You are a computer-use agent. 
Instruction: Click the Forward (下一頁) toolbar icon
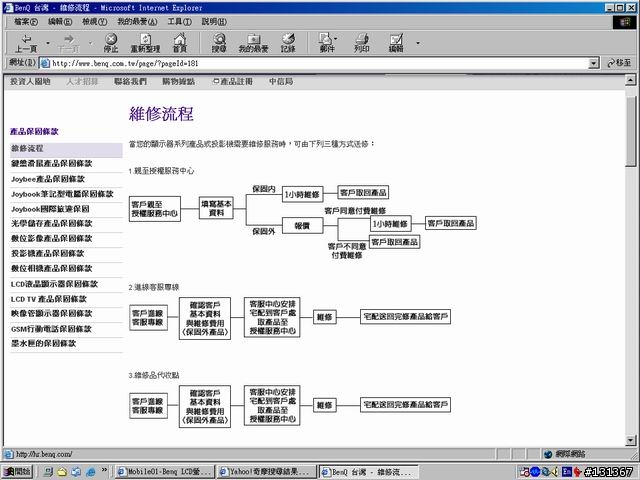point(69,43)
